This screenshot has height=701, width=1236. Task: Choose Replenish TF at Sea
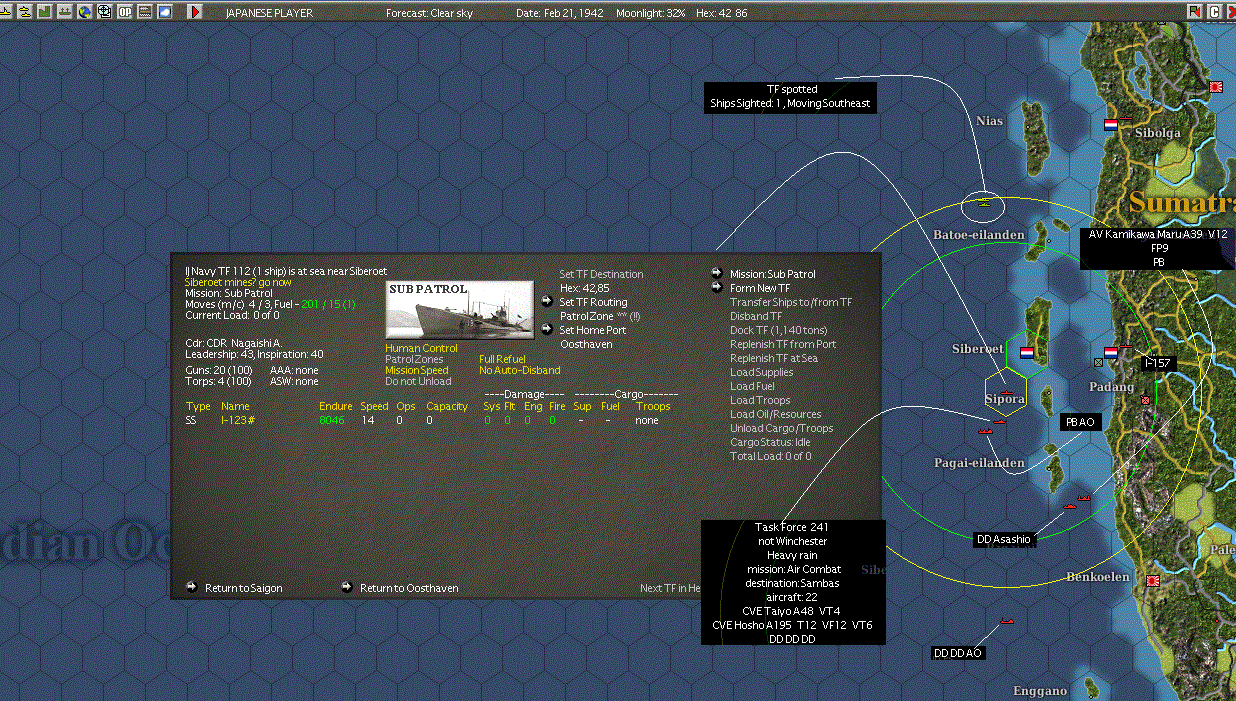click(x=774, y=358)
